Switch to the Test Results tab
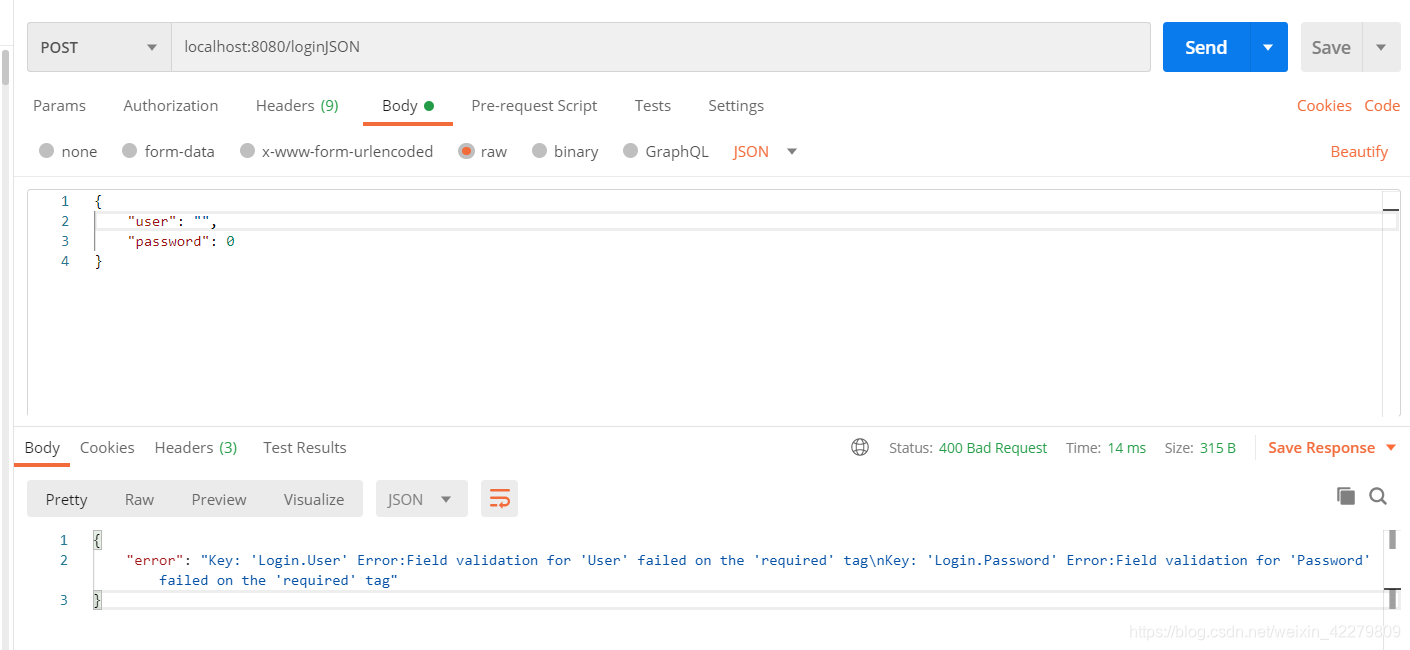Image resolution: width=1410 pixels, height=650 pixels. click(x=305, y=447)
